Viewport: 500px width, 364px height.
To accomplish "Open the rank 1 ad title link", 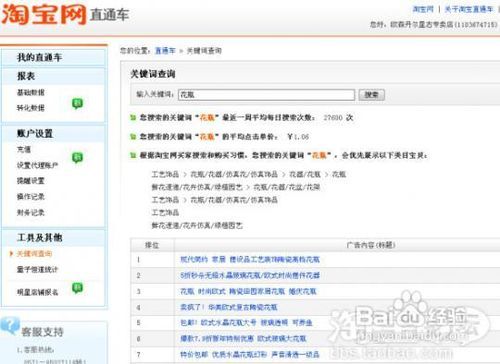I will [x=250, y=259].
